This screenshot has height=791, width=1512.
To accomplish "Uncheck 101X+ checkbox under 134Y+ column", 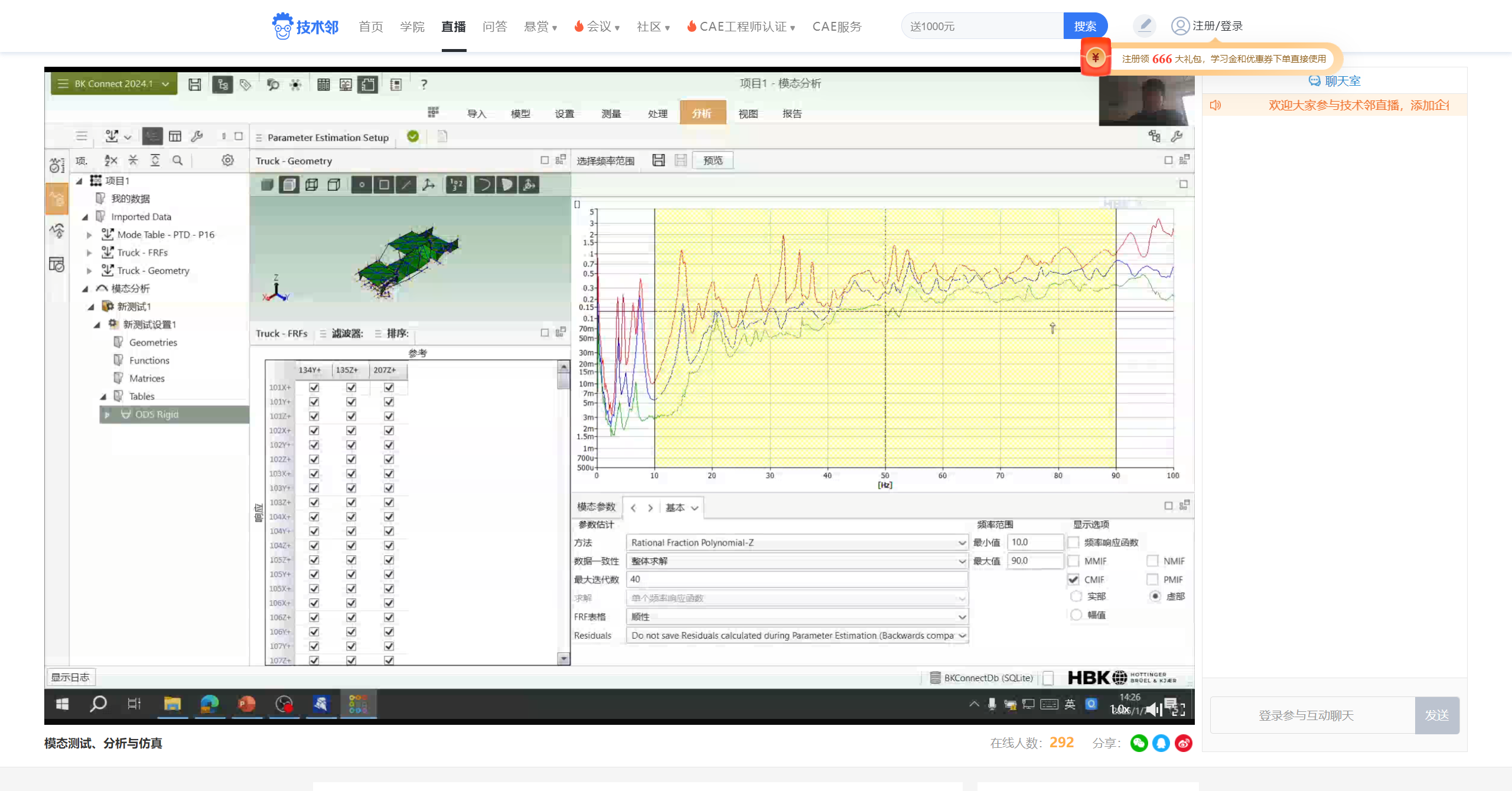I will point(314,388).
